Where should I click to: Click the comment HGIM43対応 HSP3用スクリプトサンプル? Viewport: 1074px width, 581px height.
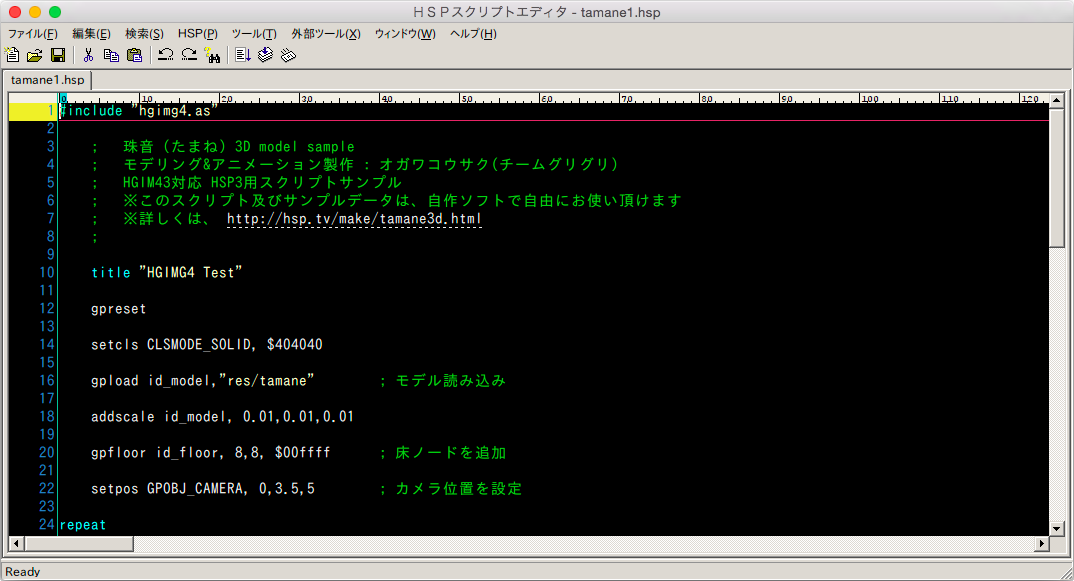pos(262,182)
